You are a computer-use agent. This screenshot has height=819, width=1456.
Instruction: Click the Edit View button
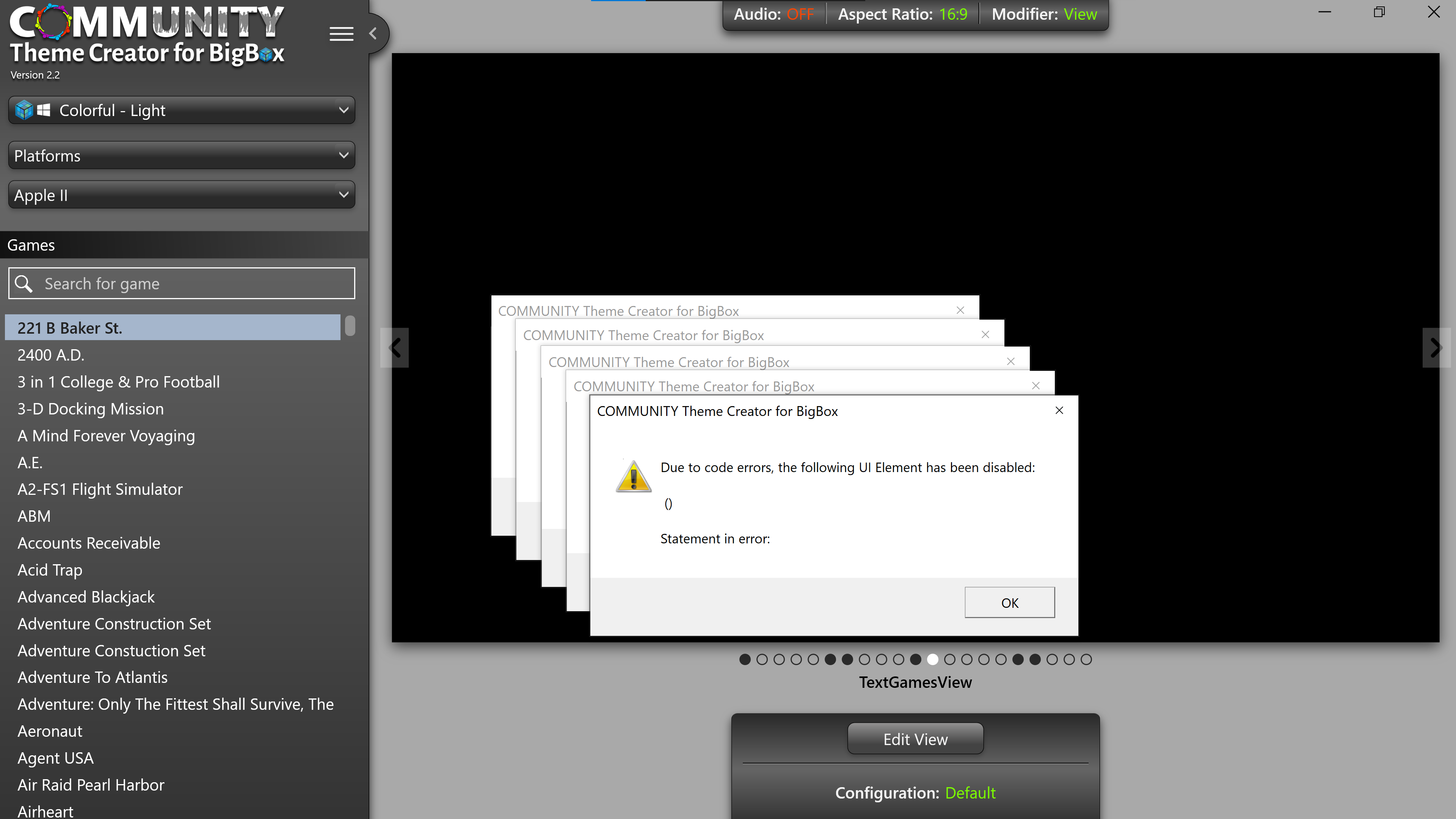coord(915,739)
